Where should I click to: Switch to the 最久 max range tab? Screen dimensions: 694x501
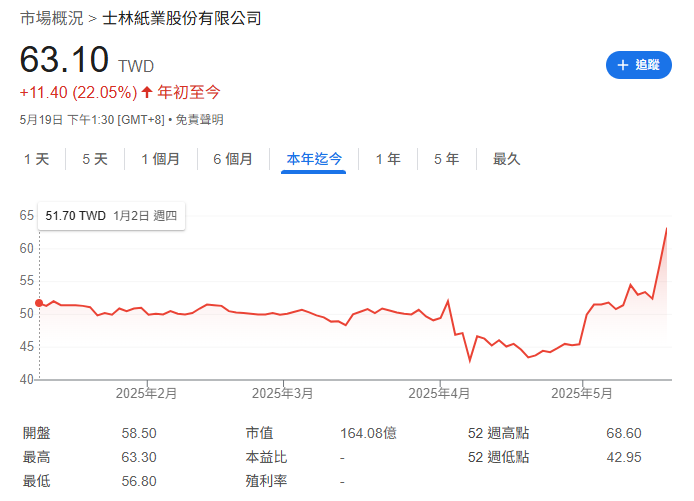point(506,159)
